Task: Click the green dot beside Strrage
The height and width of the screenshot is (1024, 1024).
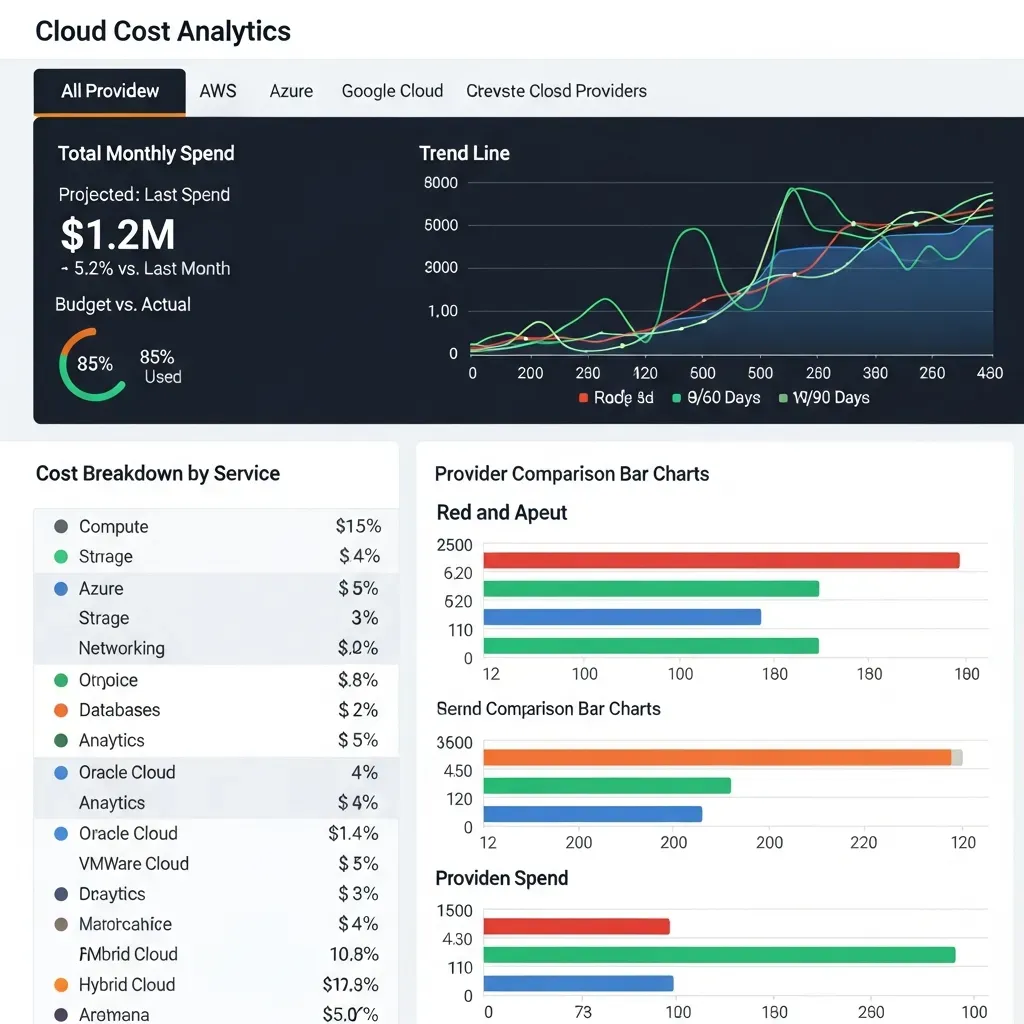Action: (x=61, y=556)
